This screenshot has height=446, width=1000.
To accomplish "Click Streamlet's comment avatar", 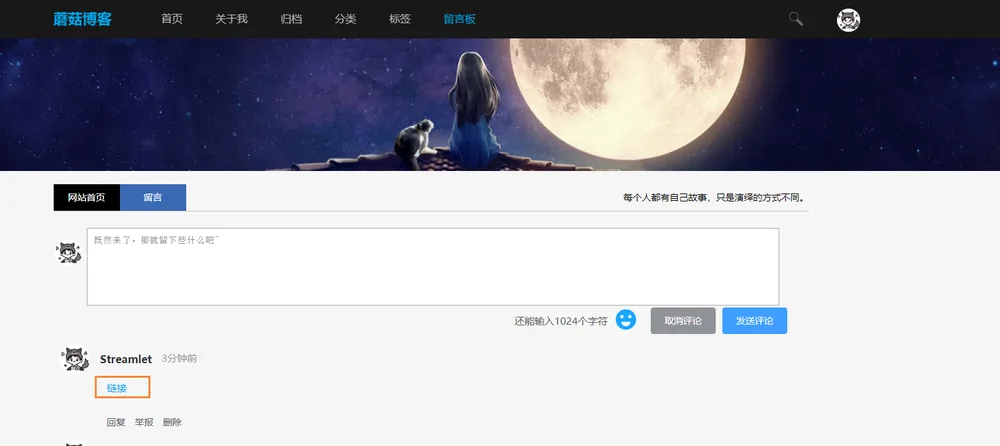I will 75,359.
